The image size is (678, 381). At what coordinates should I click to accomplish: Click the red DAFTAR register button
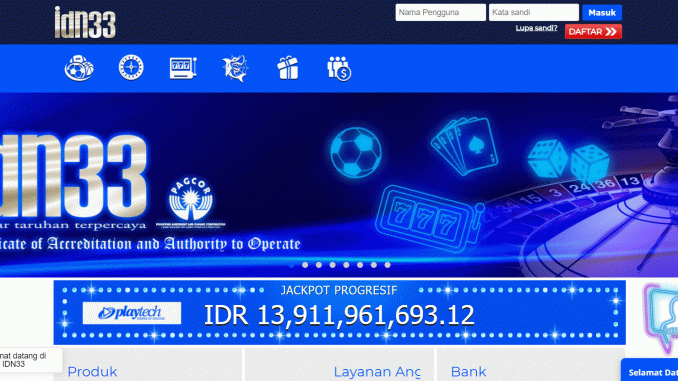coord(593,32)
